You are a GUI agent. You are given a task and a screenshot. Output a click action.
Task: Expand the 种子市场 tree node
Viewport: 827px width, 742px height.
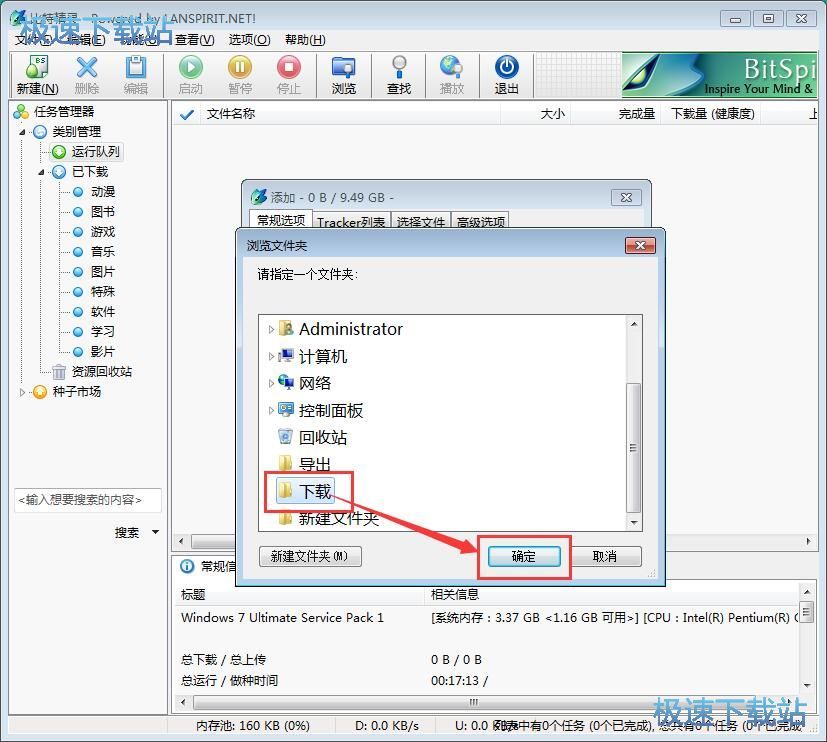22,392
